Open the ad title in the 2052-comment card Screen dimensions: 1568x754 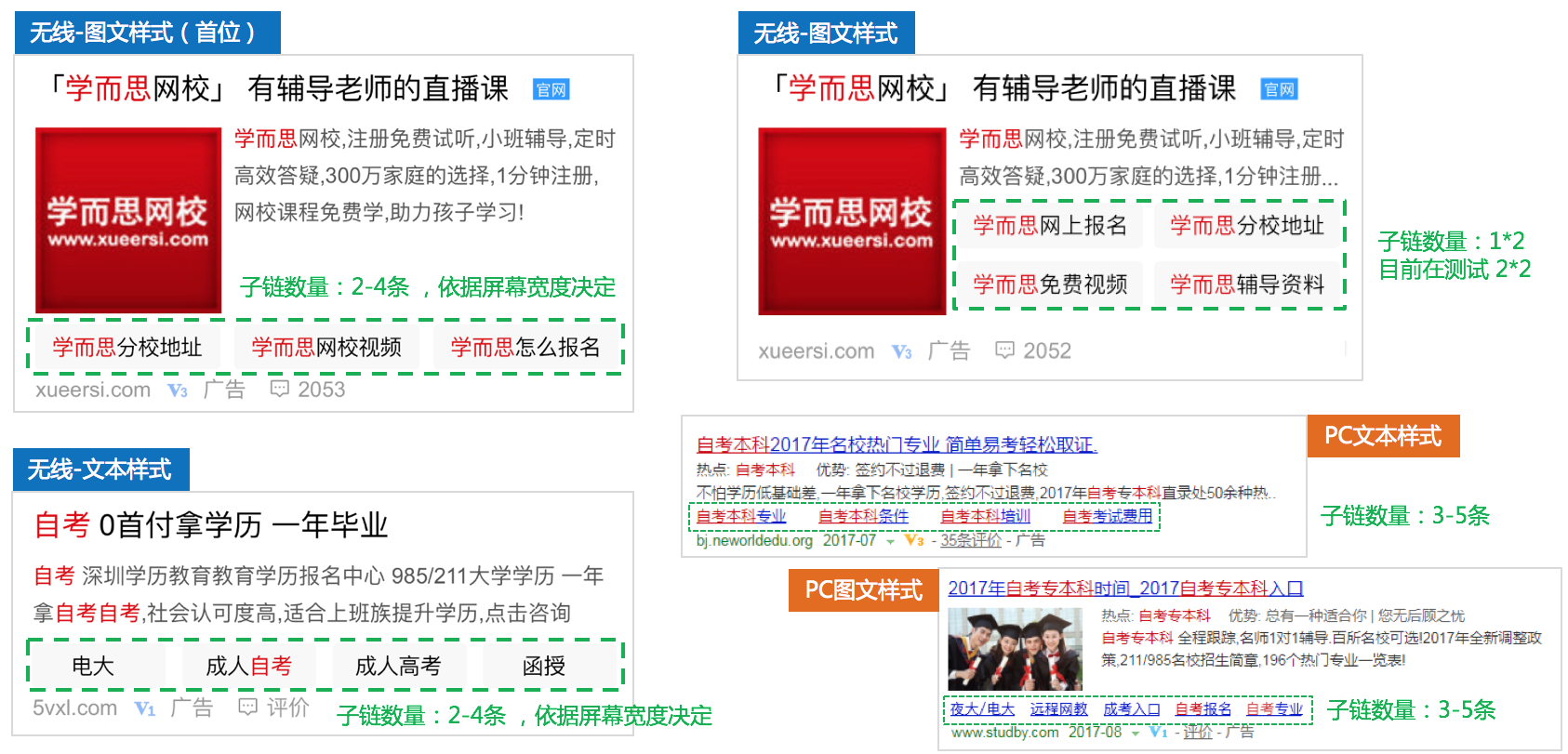coord(1003,88)
